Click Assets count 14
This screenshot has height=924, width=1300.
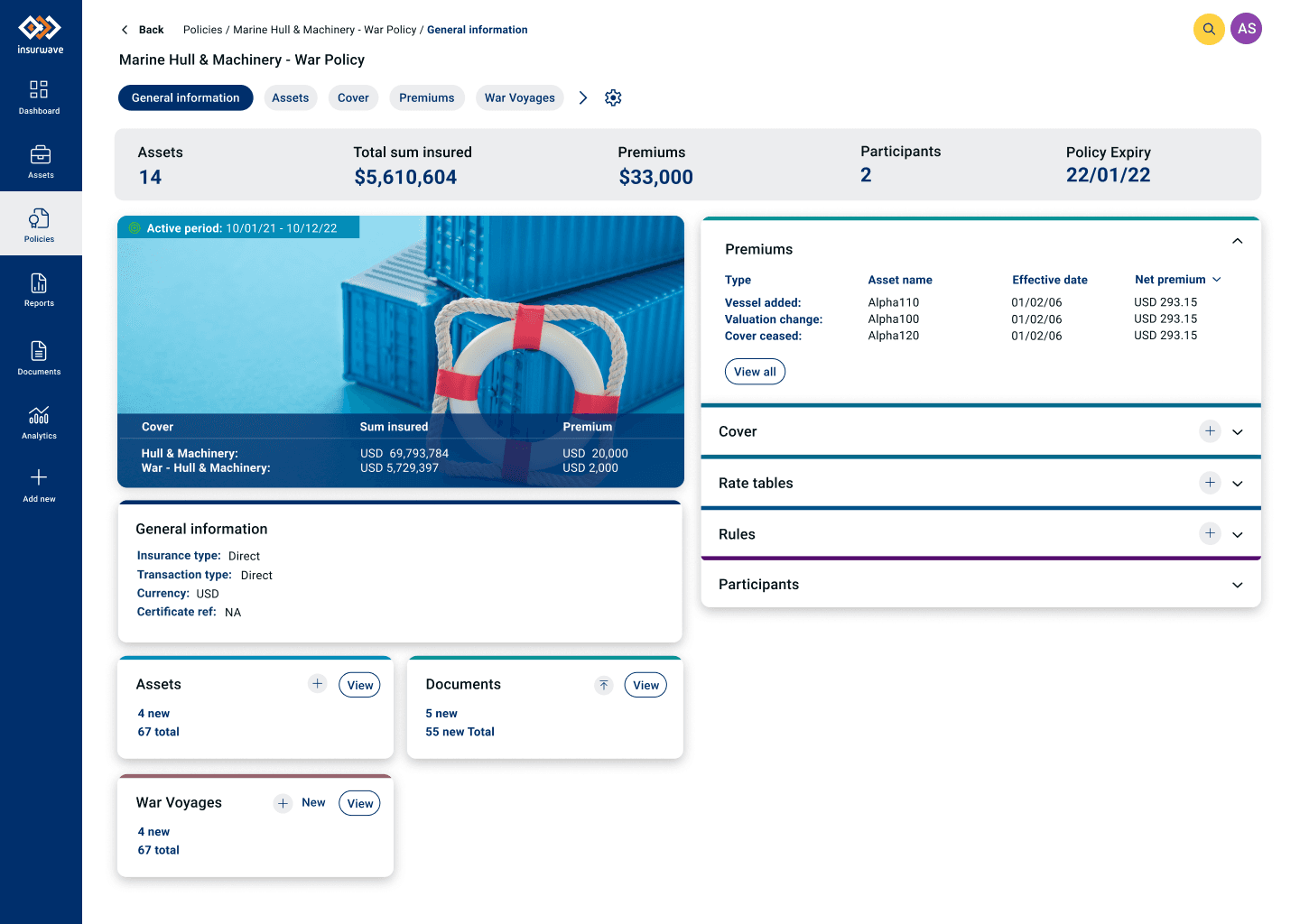pyautogui.click(x=150, y=177)
